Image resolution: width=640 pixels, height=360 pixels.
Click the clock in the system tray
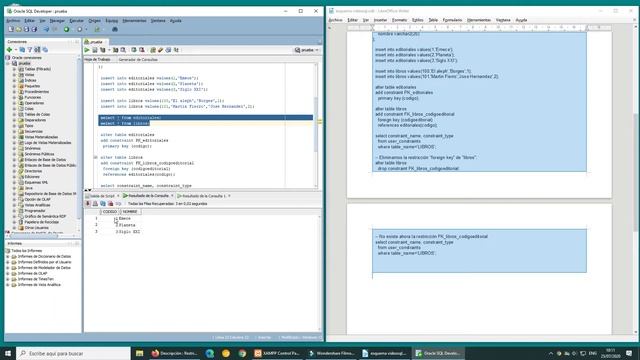(x=611, y=353)
